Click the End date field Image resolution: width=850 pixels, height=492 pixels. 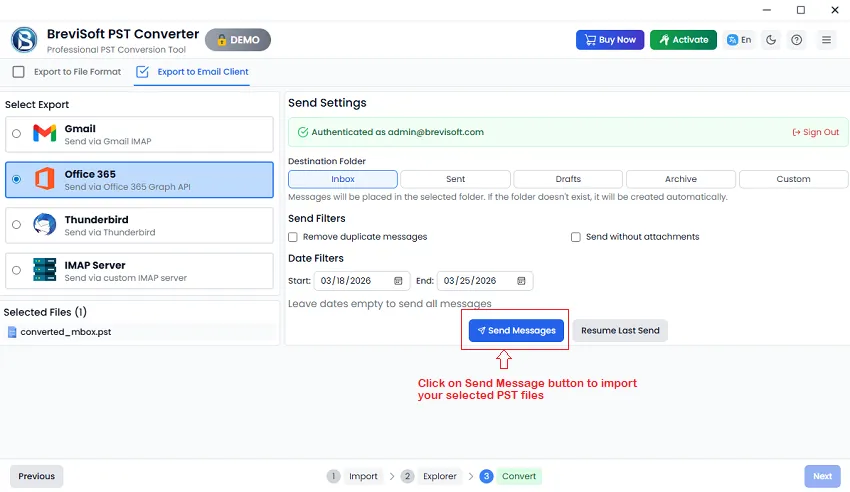pos(485,281)
